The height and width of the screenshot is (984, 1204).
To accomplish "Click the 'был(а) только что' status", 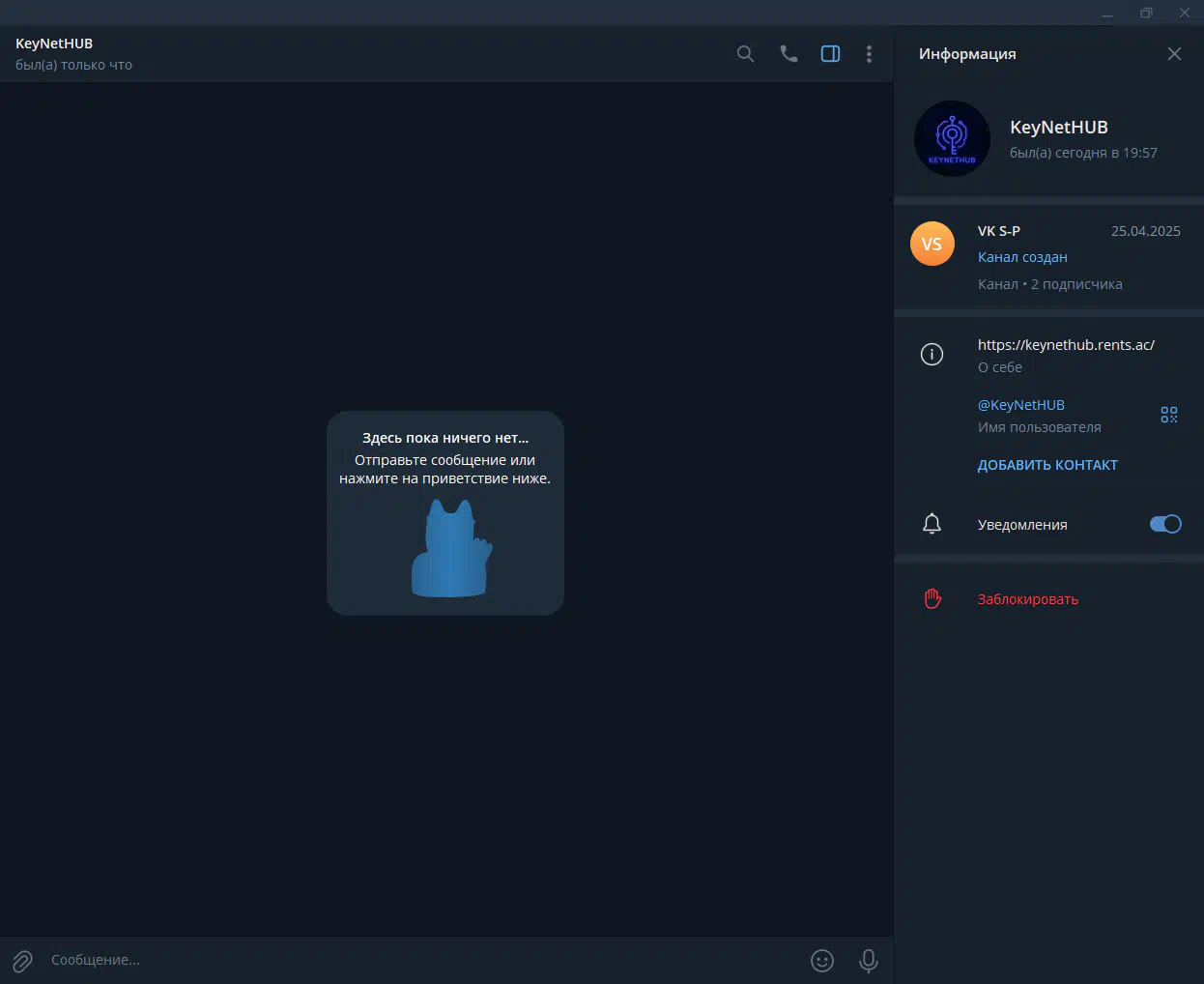I will (x=73, y=65).
